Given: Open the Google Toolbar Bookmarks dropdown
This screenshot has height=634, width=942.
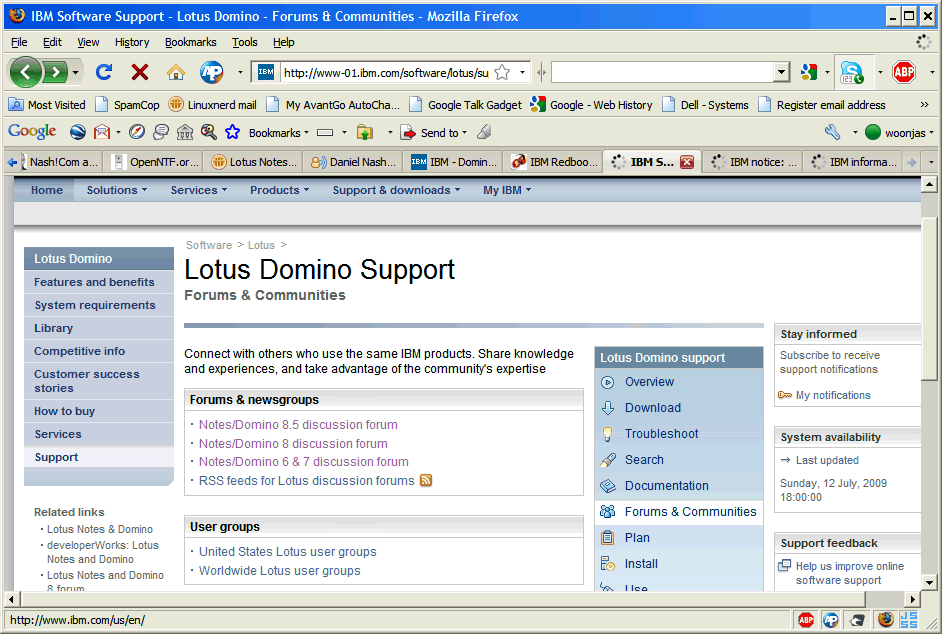Looking at the screenshot, I should 279,133.
